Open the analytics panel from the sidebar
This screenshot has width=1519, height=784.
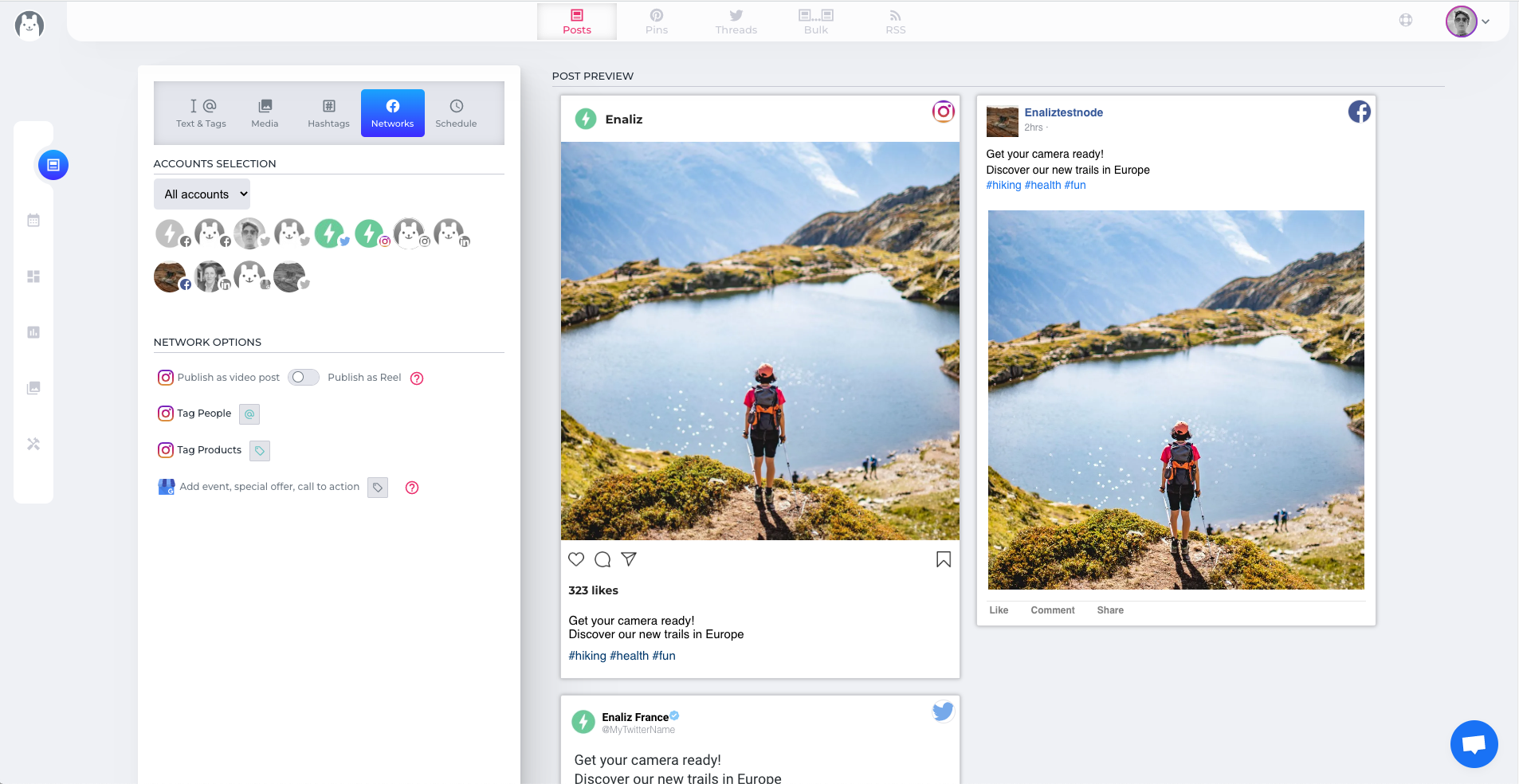(33, 332)
